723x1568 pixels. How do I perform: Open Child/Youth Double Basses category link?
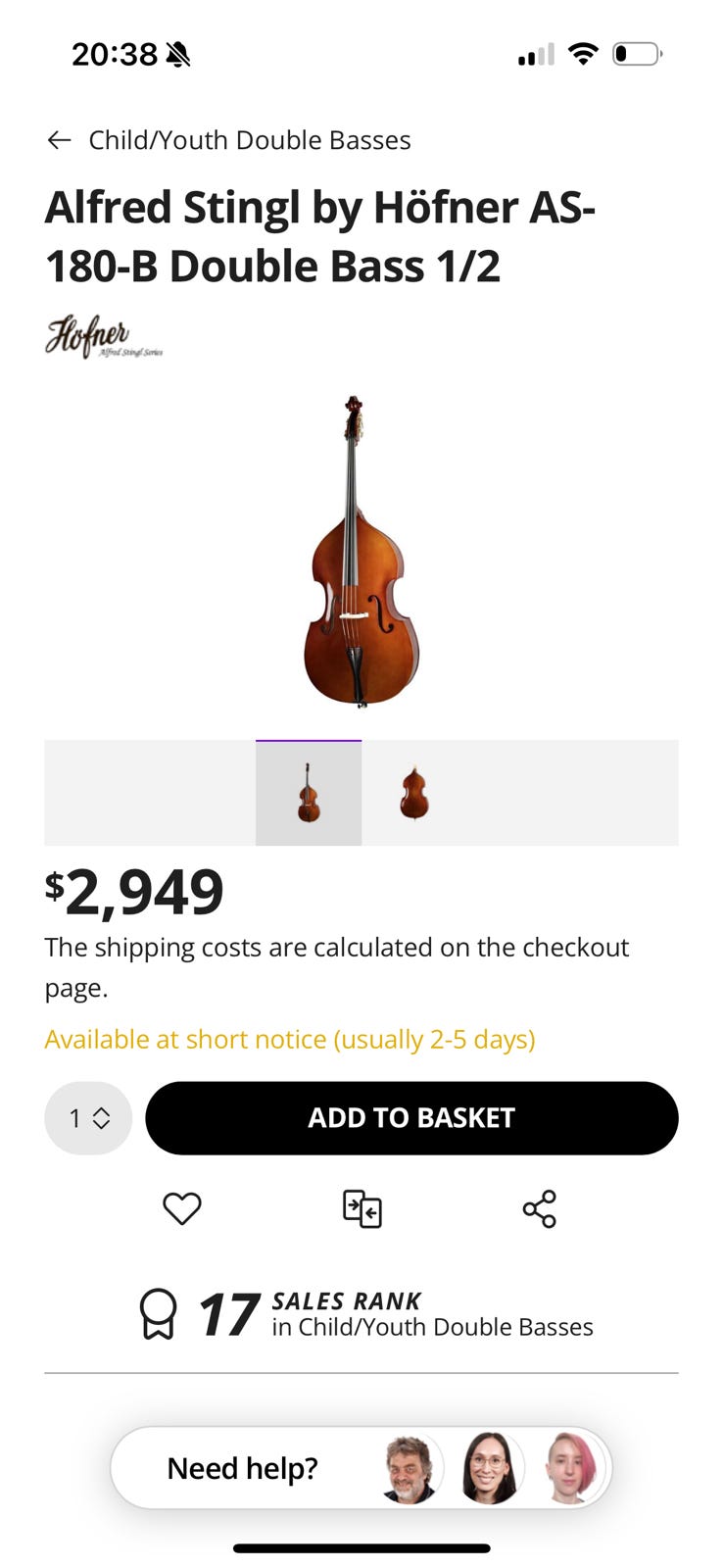[249, 140]
